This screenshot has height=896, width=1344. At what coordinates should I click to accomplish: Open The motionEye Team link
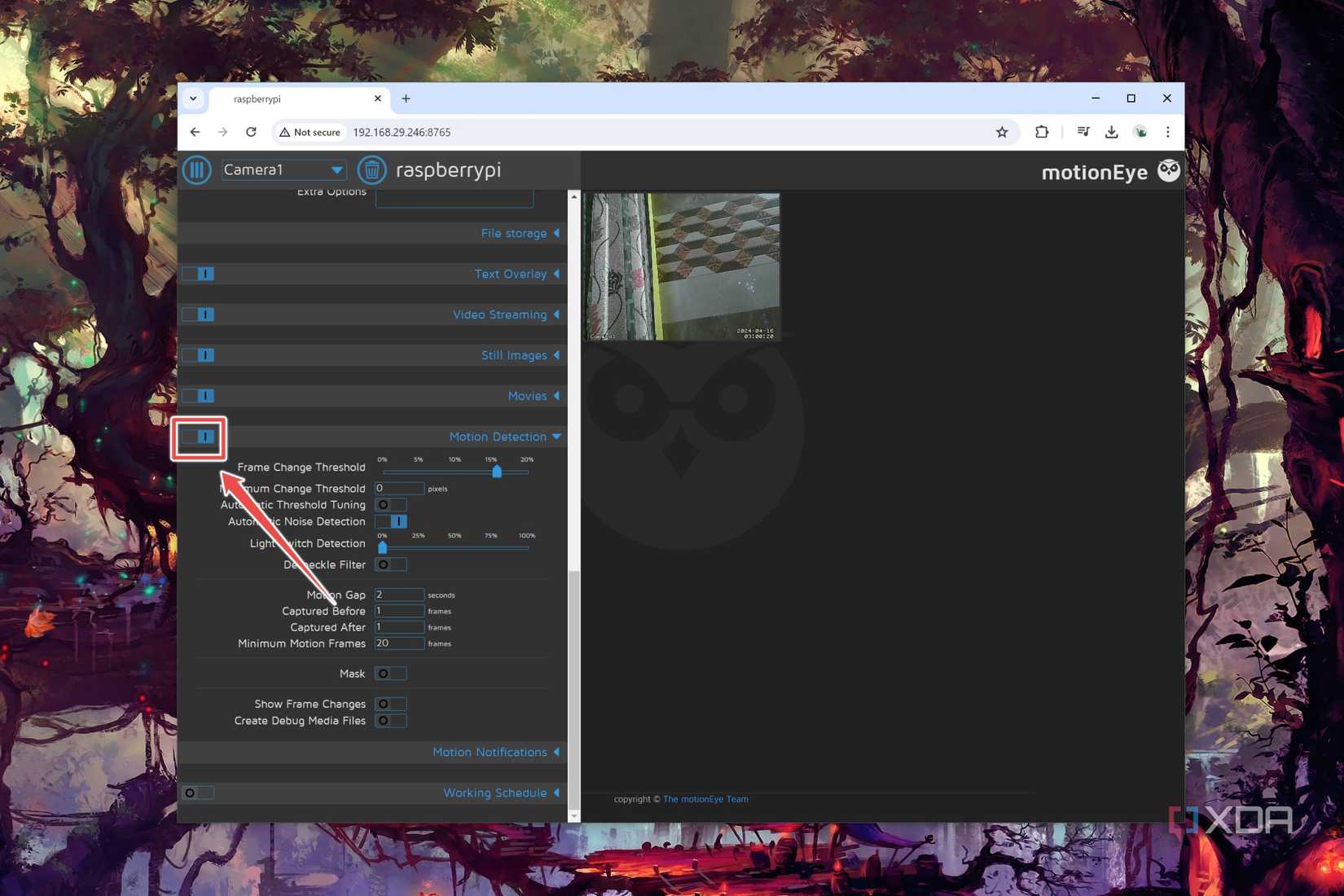705,799
